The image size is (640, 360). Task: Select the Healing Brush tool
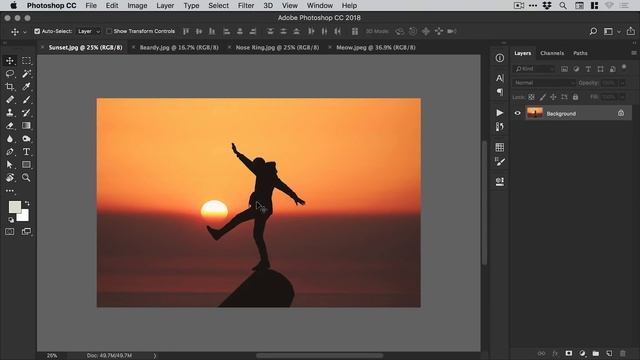point(10,100)
